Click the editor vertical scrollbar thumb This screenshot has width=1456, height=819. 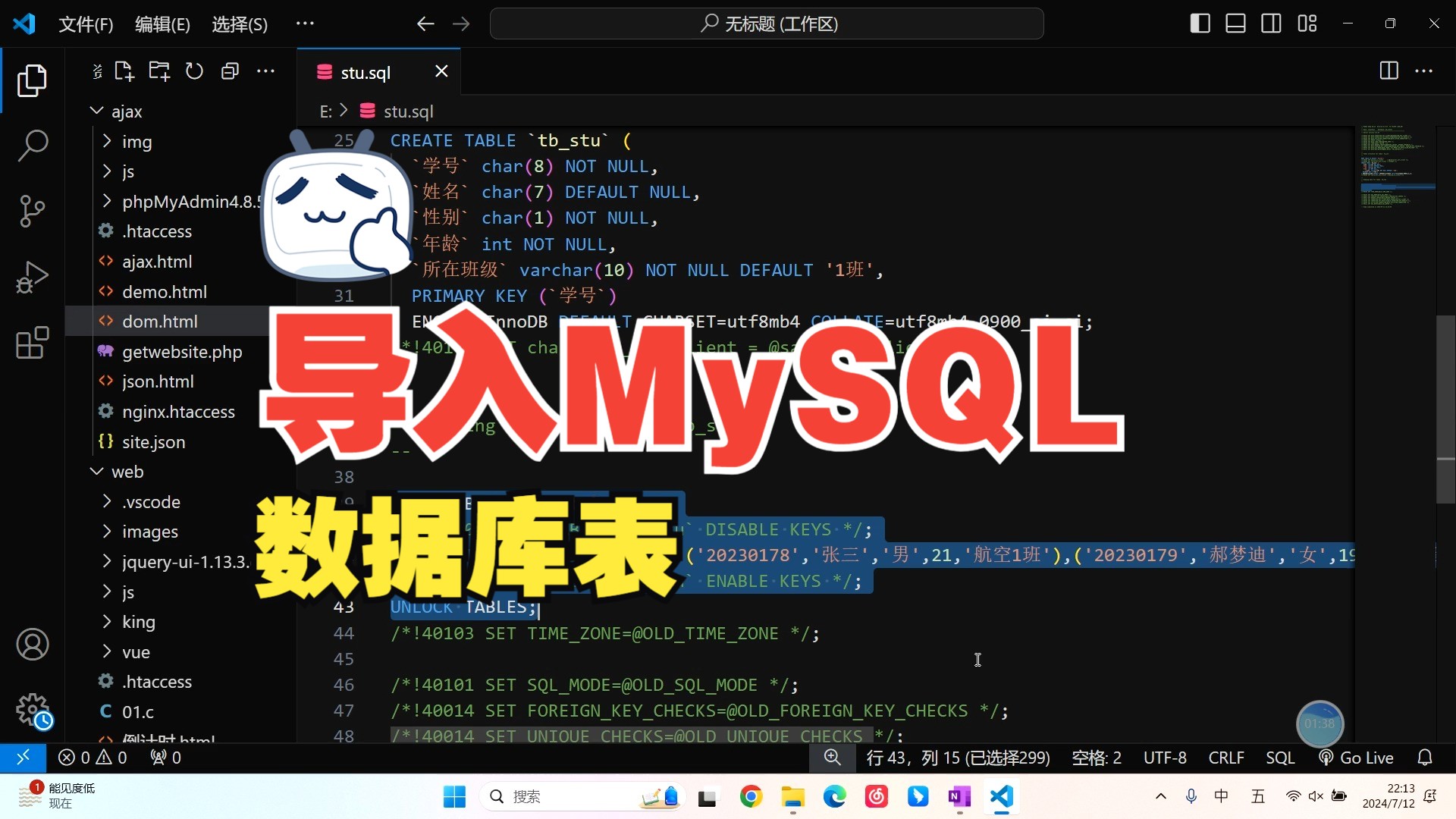coord(1445,409)
